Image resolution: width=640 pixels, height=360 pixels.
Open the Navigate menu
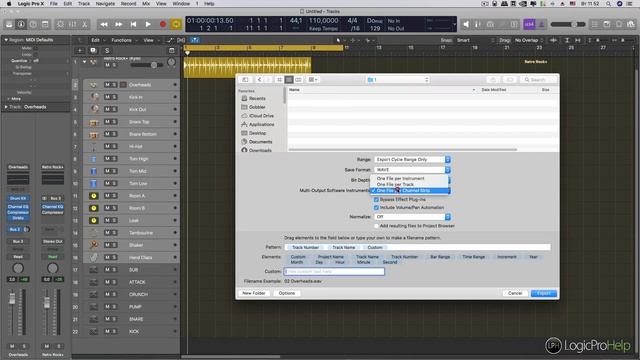click(x=105, y=4)
